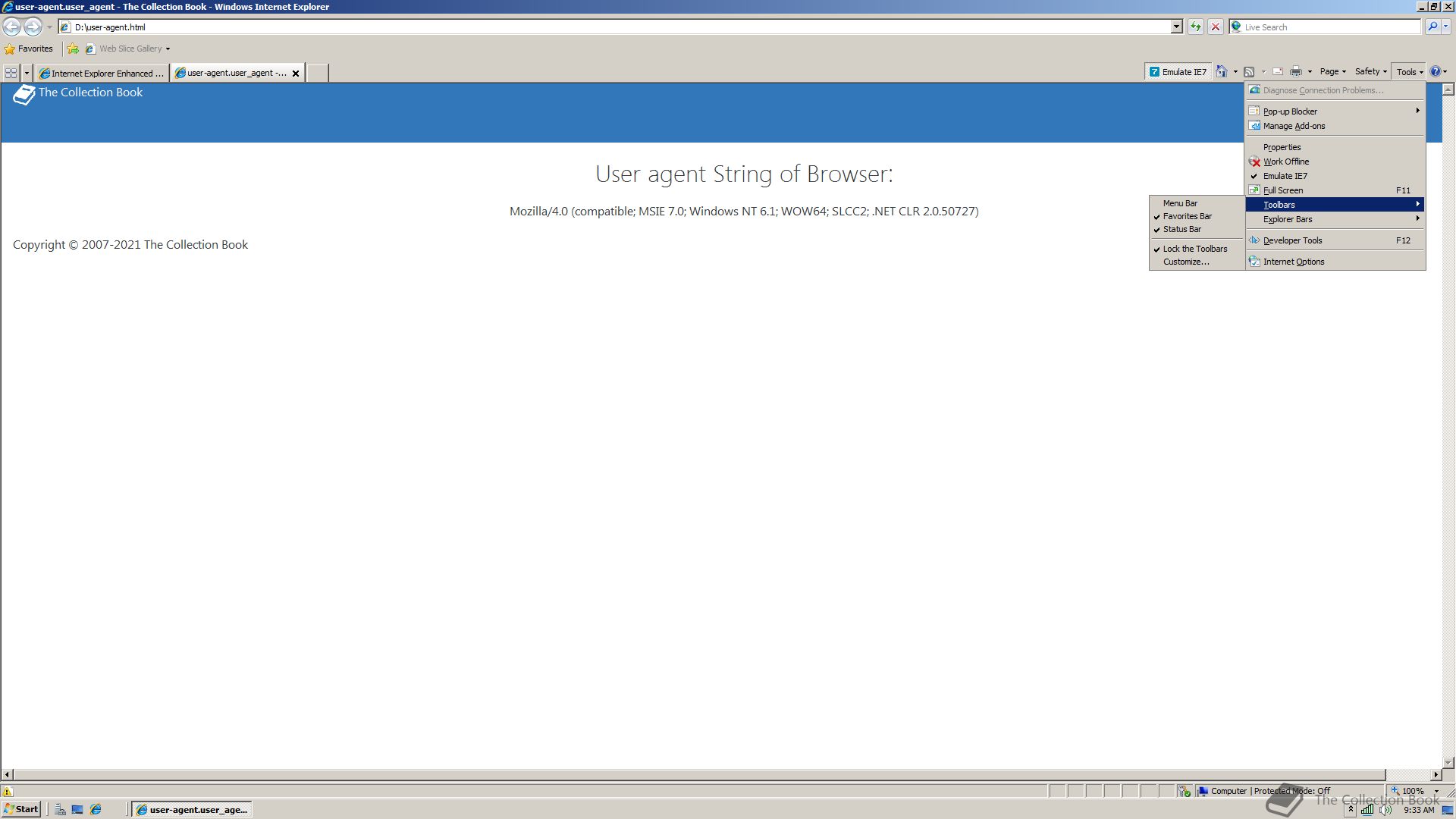This screenshot has height=819, width=1456.
Task: Uncheck Emulate IE7 in Tools menu
Action: point(1335,176)
